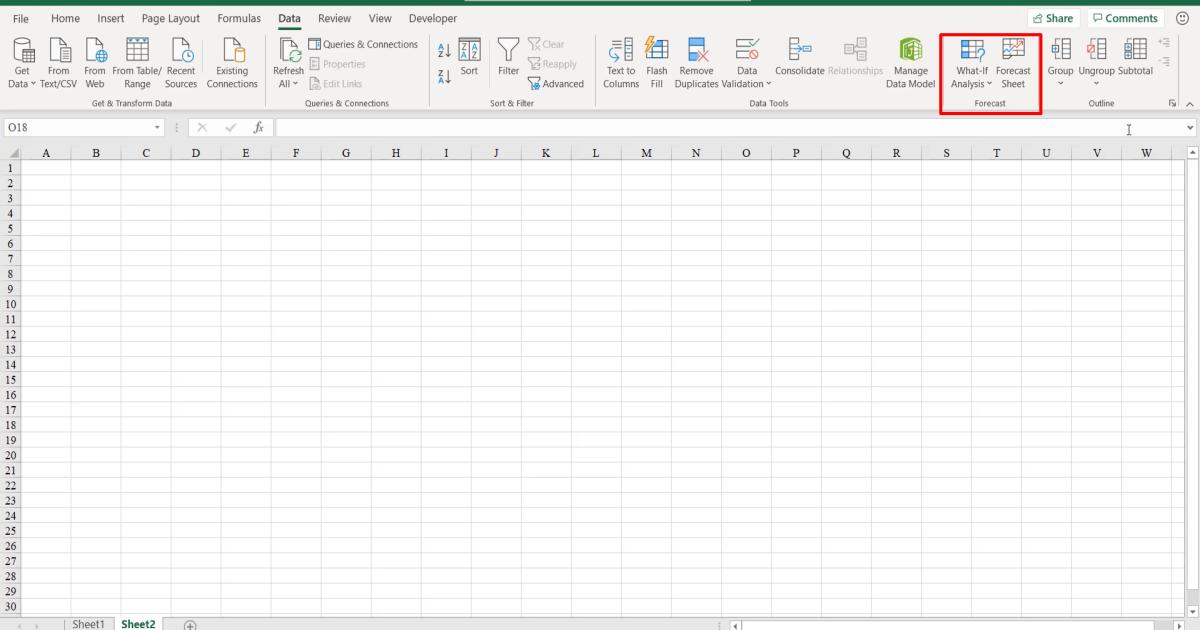Switch to Sheet1
Screen dimensions: 1200x630
pyautogui.click(x=88, y=623)
